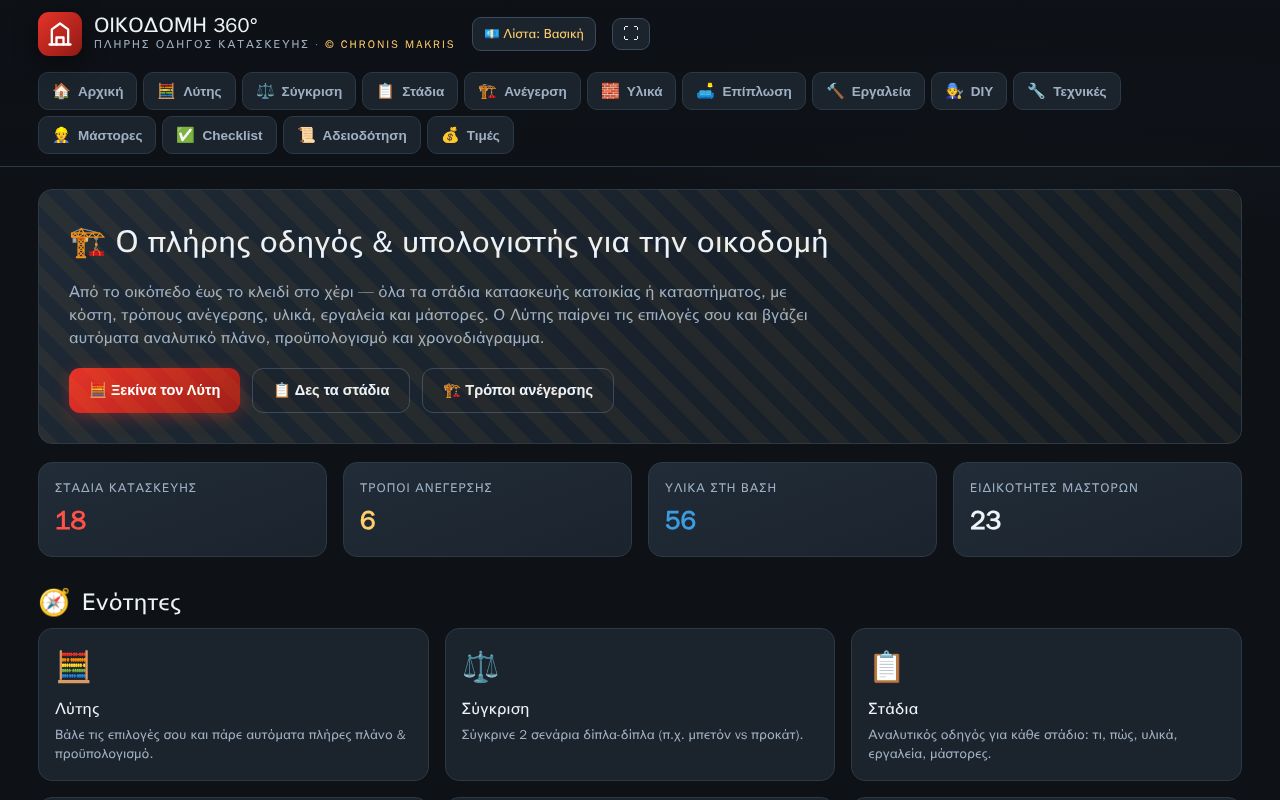Image resolution: width=1280 pixels, height=800 pixels.
Task: Toggle the Λίστα: Βασική price list
Action: pos(534,34)
